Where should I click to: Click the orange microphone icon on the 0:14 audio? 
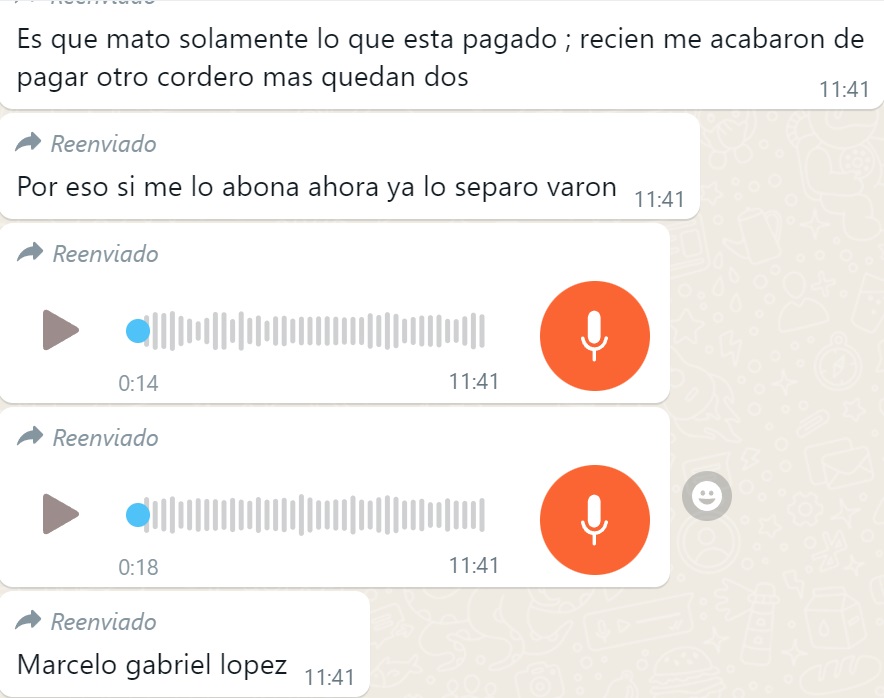595,336
